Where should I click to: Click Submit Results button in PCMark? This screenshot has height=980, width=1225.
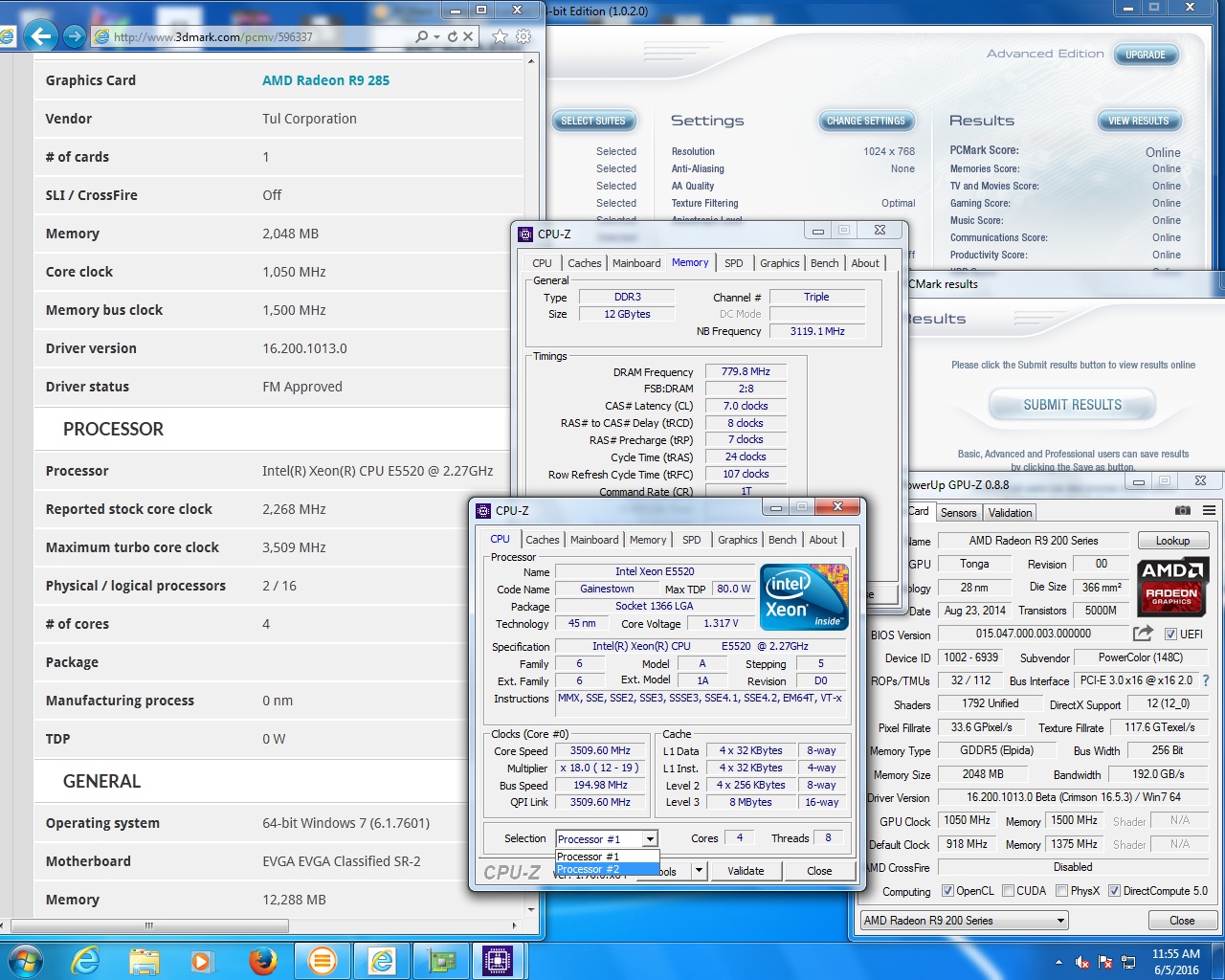tap(1072, 405)
